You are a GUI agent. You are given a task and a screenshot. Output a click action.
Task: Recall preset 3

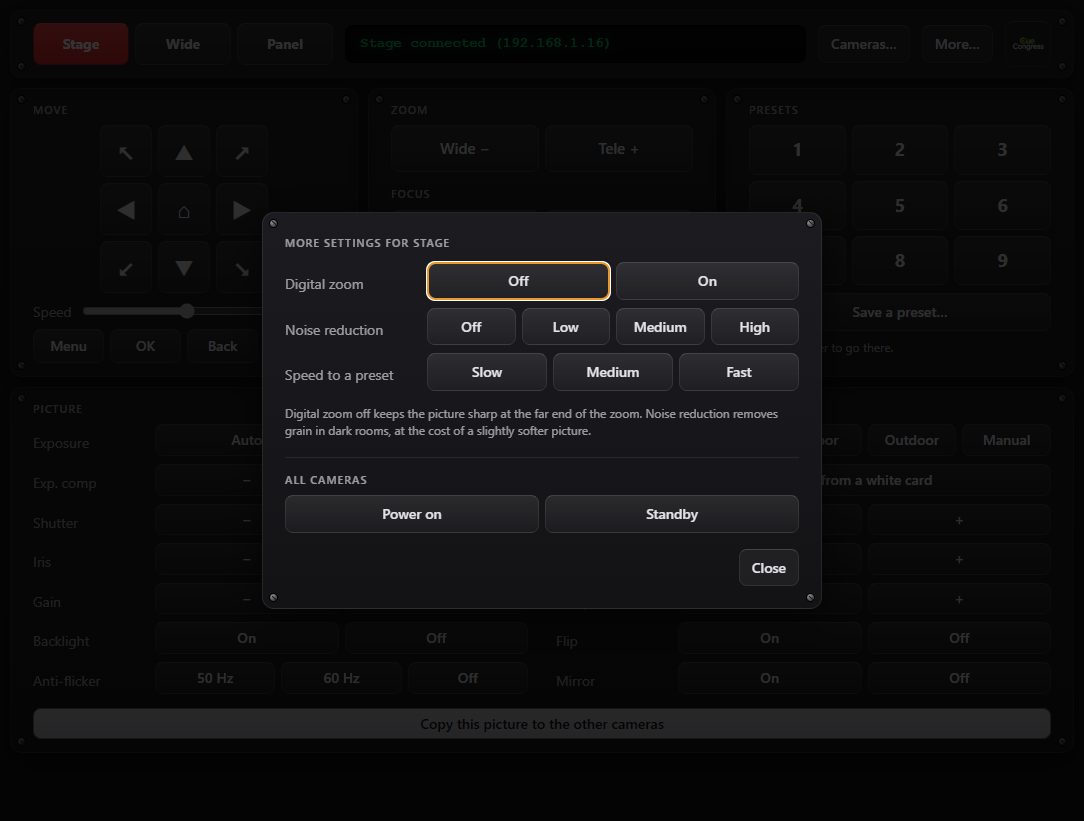tap(1002, 150)
